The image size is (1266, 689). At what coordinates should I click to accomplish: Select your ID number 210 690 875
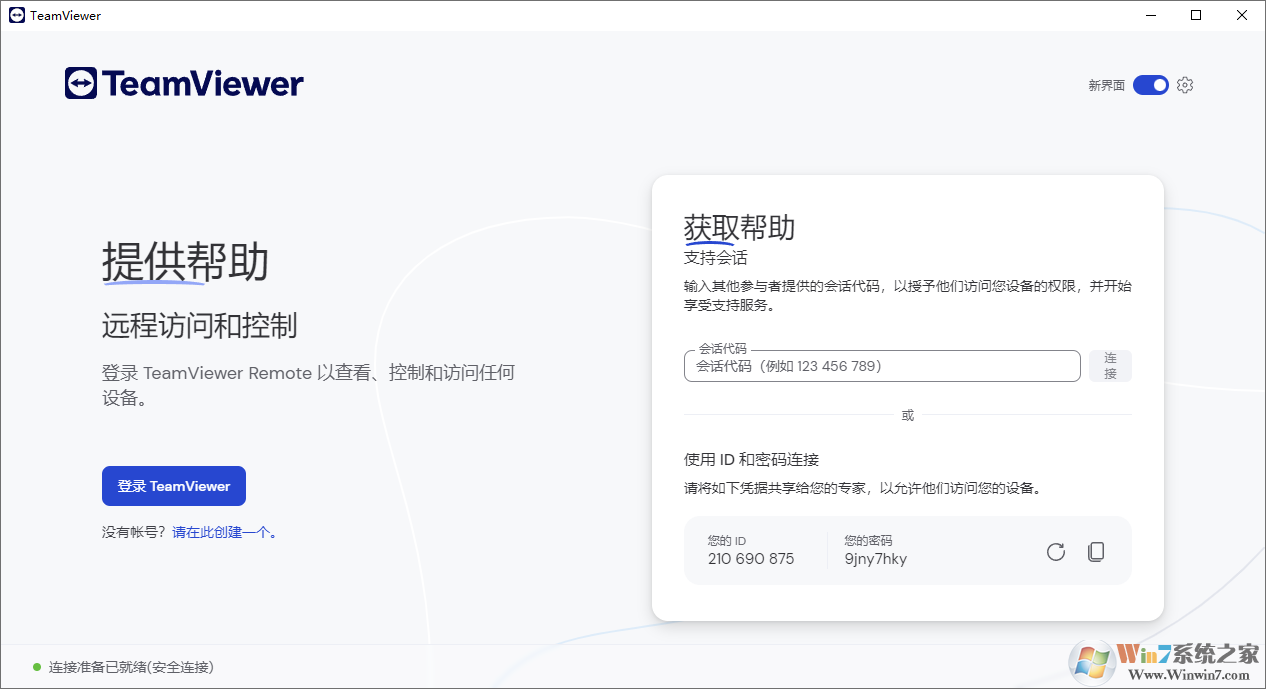(751, 558)
